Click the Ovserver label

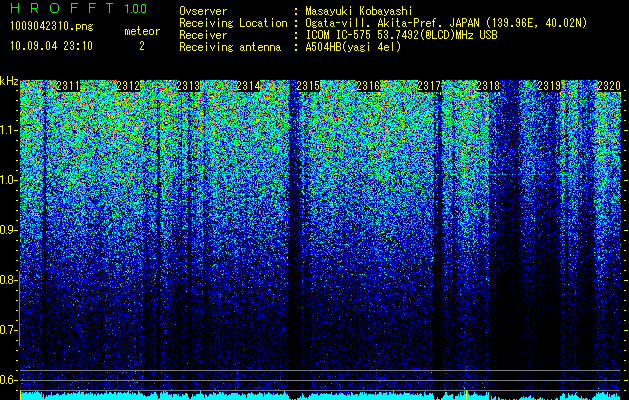coord(203,11)
